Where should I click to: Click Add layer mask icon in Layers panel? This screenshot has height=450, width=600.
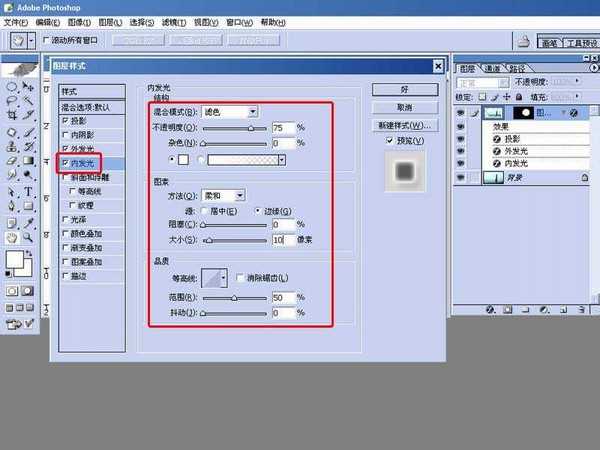507,309
